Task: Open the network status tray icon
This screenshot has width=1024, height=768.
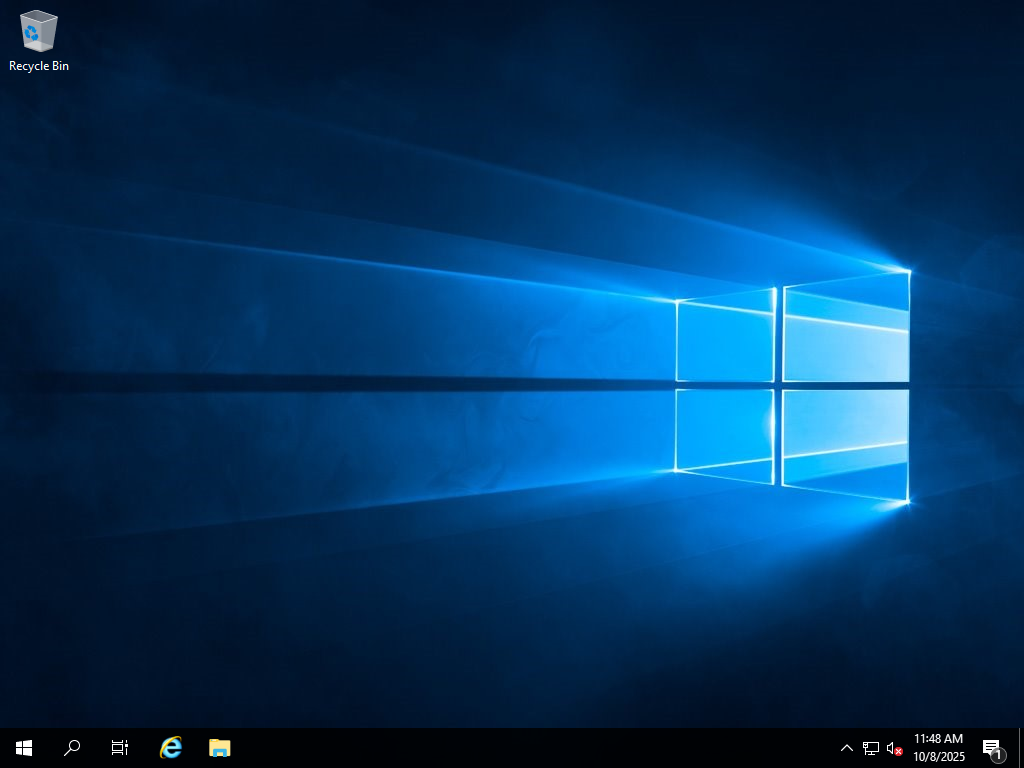Action: click(x=871, y=748)
